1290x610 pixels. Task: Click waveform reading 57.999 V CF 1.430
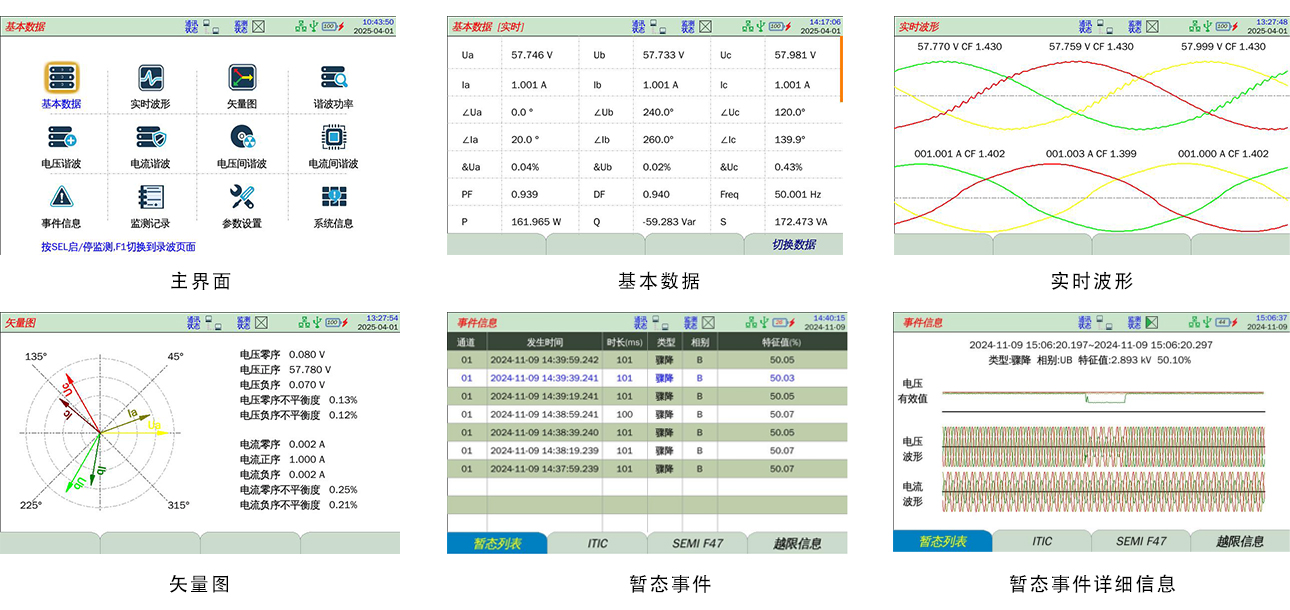click(1223, 46)
